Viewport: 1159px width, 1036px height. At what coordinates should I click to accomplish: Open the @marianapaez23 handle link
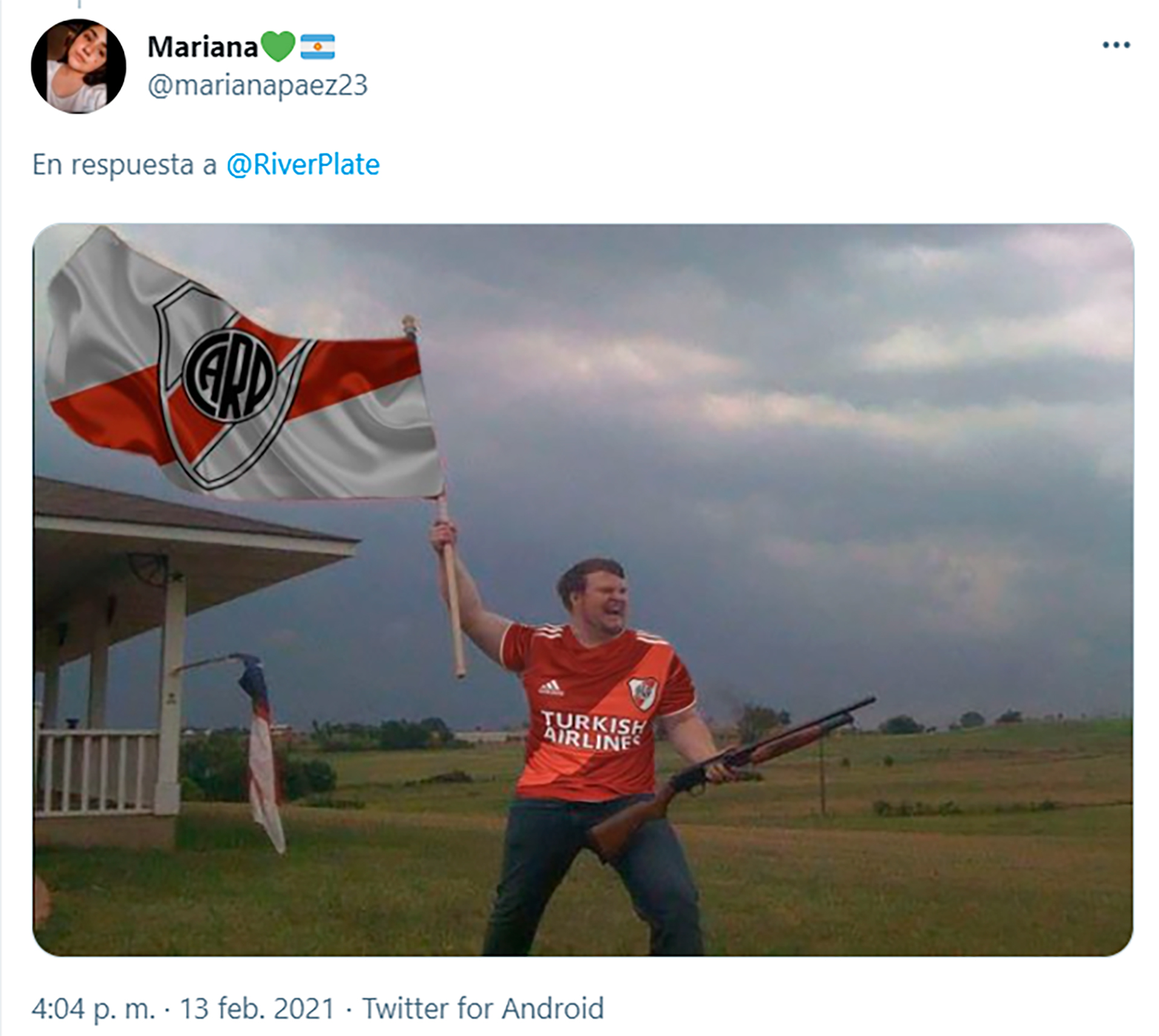pos(258,85)
